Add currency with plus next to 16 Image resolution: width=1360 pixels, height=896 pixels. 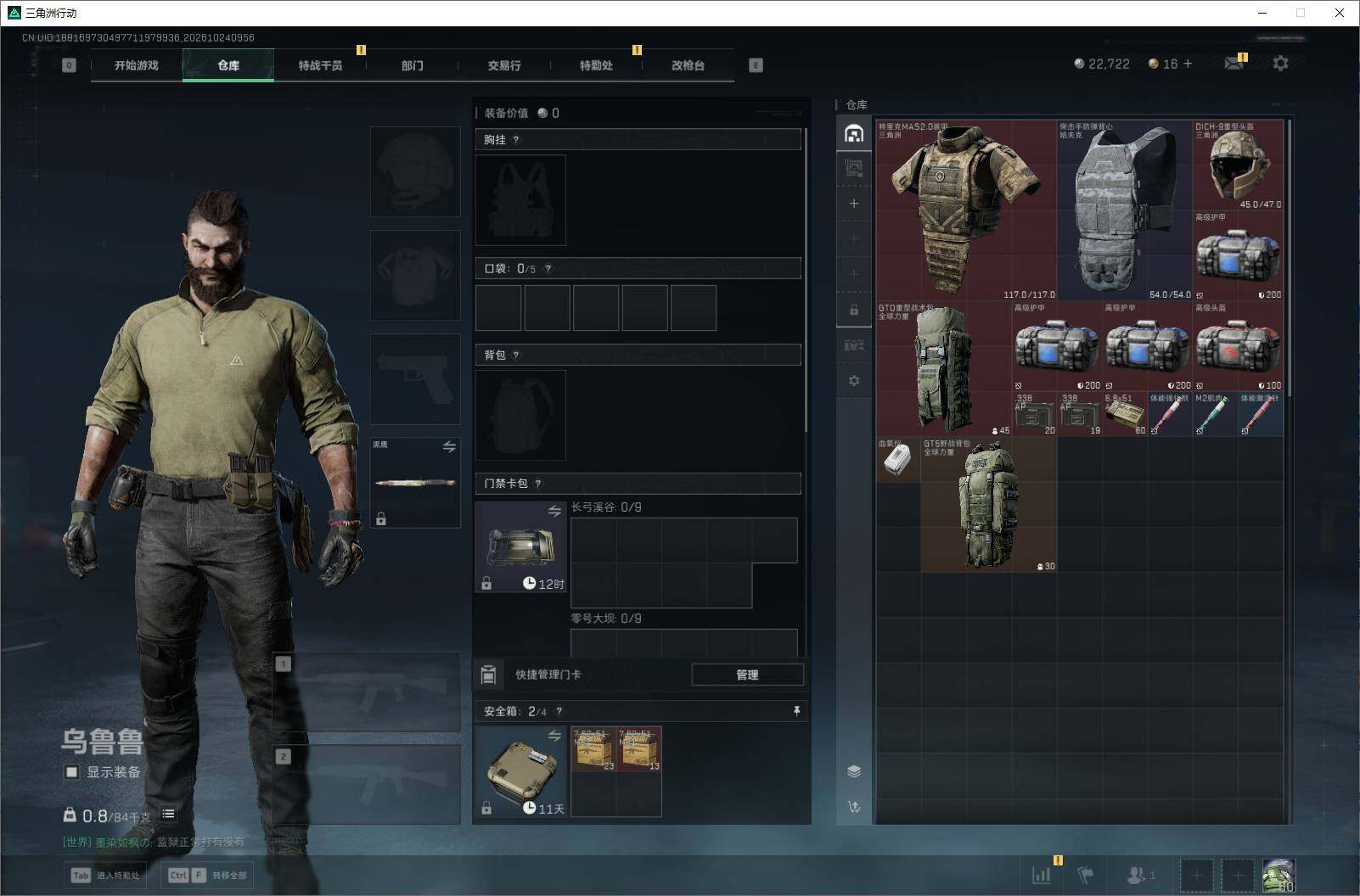pyautogui.click(x=1188, y=64)
